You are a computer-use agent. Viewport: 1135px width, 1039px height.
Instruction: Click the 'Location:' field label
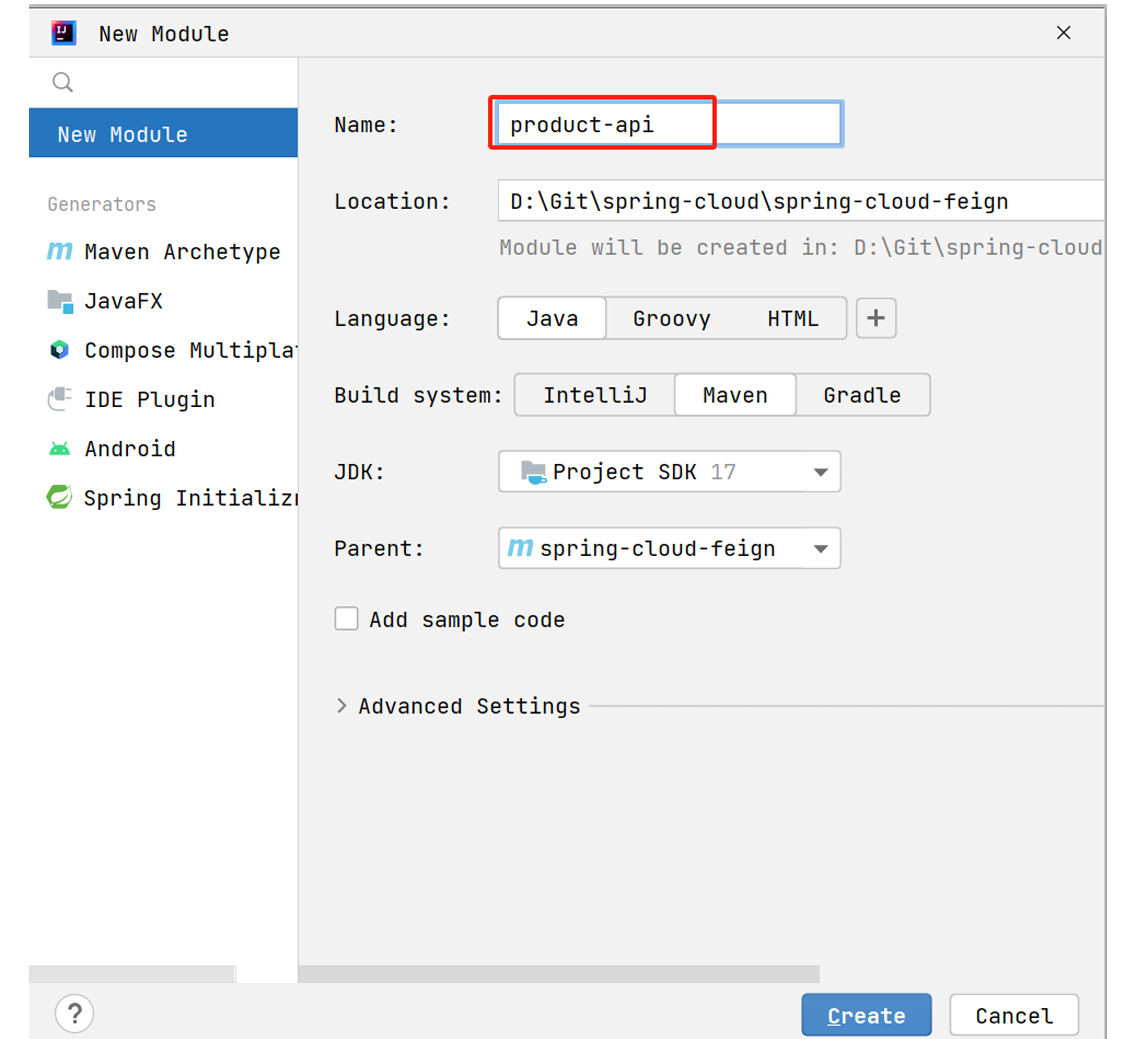tap(392, 201)
